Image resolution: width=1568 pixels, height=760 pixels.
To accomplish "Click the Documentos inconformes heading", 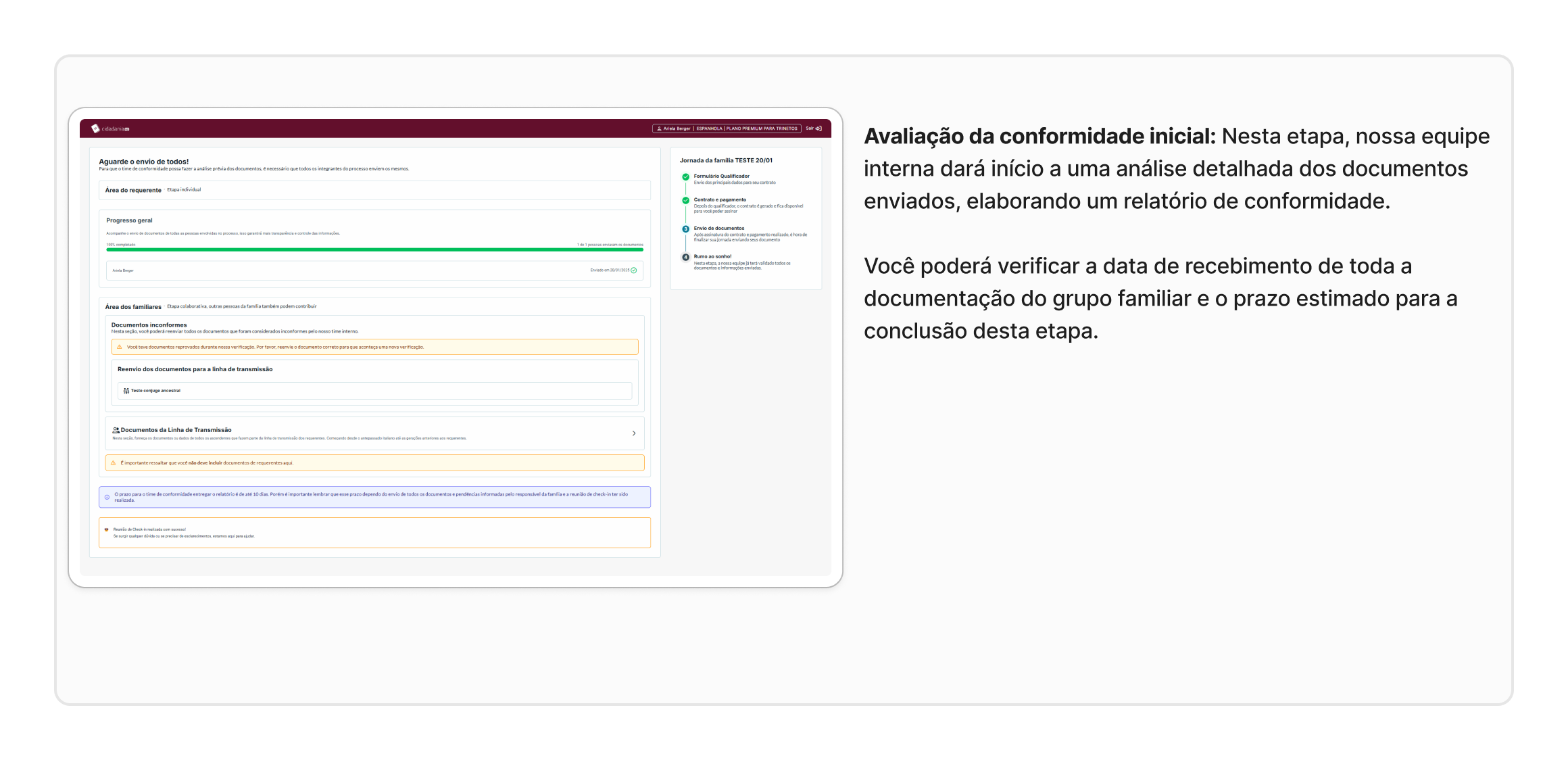I will click(149, 325).
